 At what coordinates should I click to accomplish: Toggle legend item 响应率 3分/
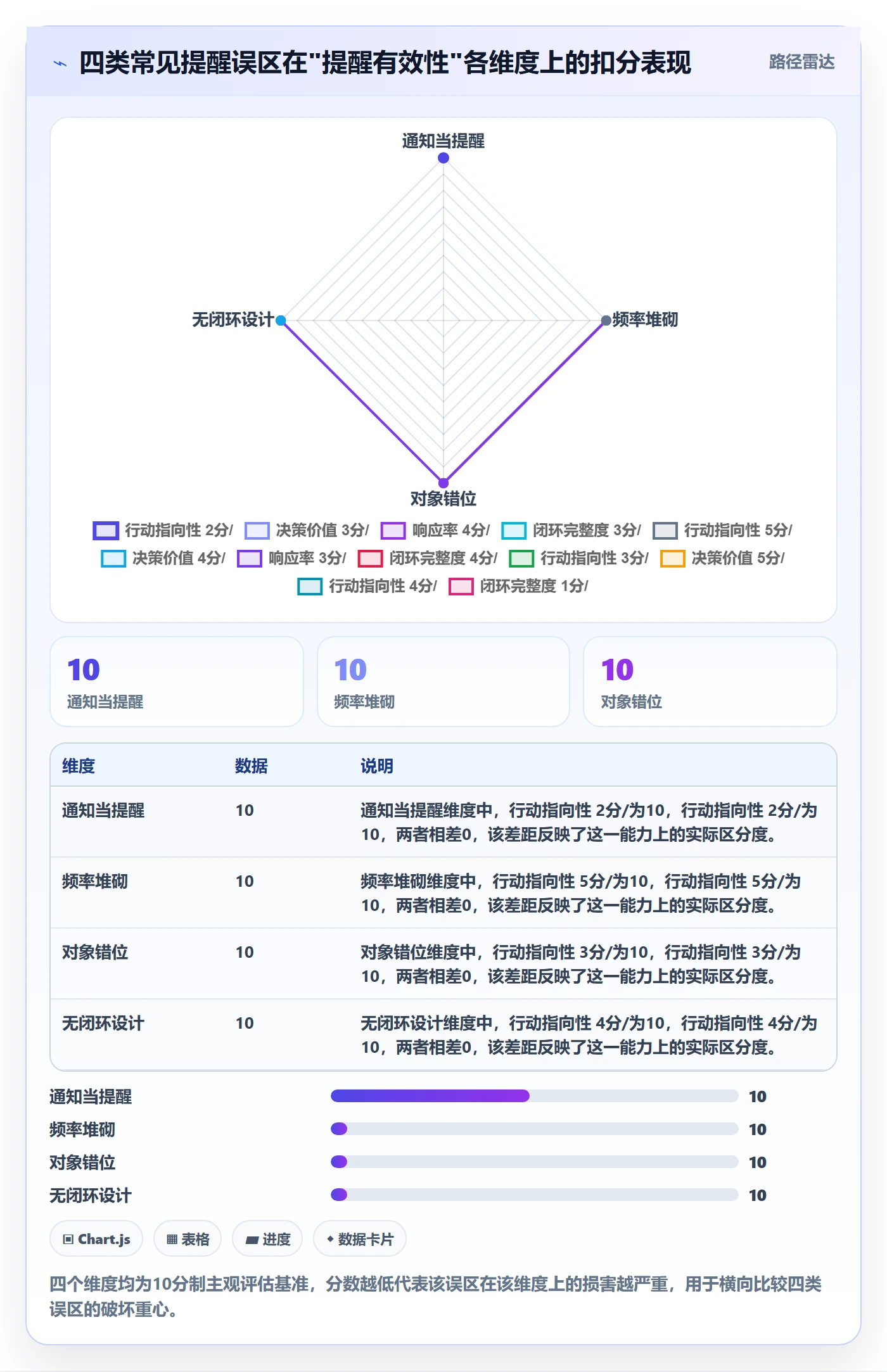(291, 558)
